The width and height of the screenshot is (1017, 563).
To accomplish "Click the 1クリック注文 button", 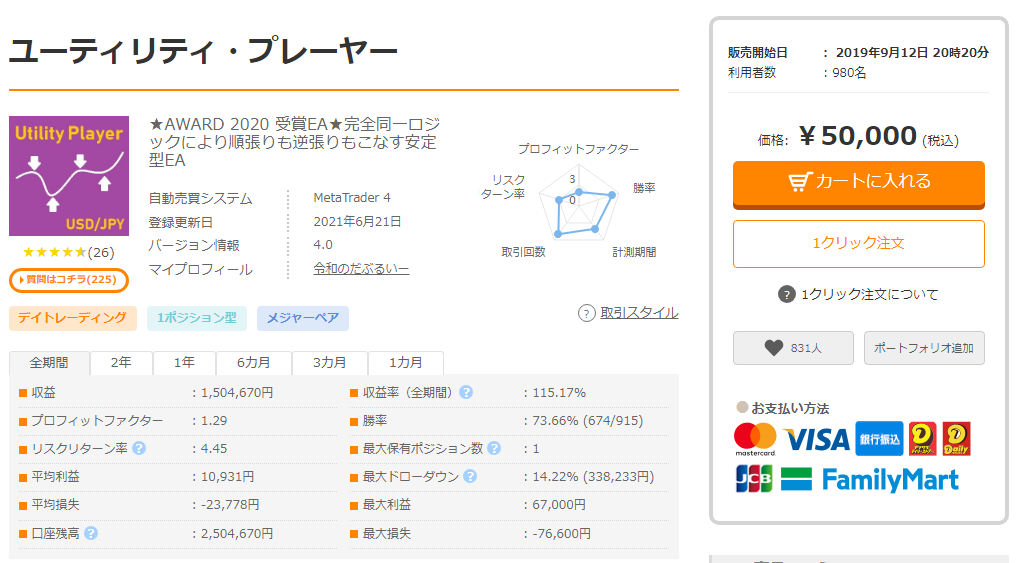I will click(x=858, y=243).
